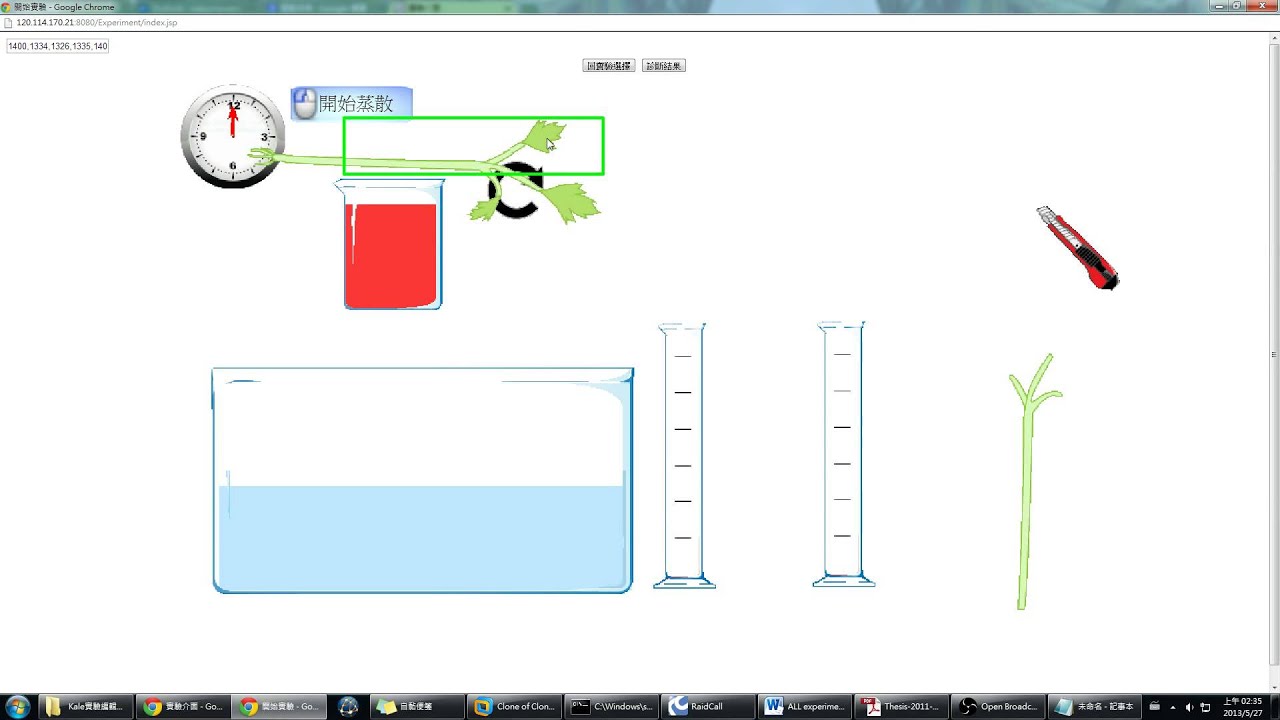The height and width of the screenshot is (720, 1280).
Task: Click the system clock showing 02:35
Action: coord(1243,707)
